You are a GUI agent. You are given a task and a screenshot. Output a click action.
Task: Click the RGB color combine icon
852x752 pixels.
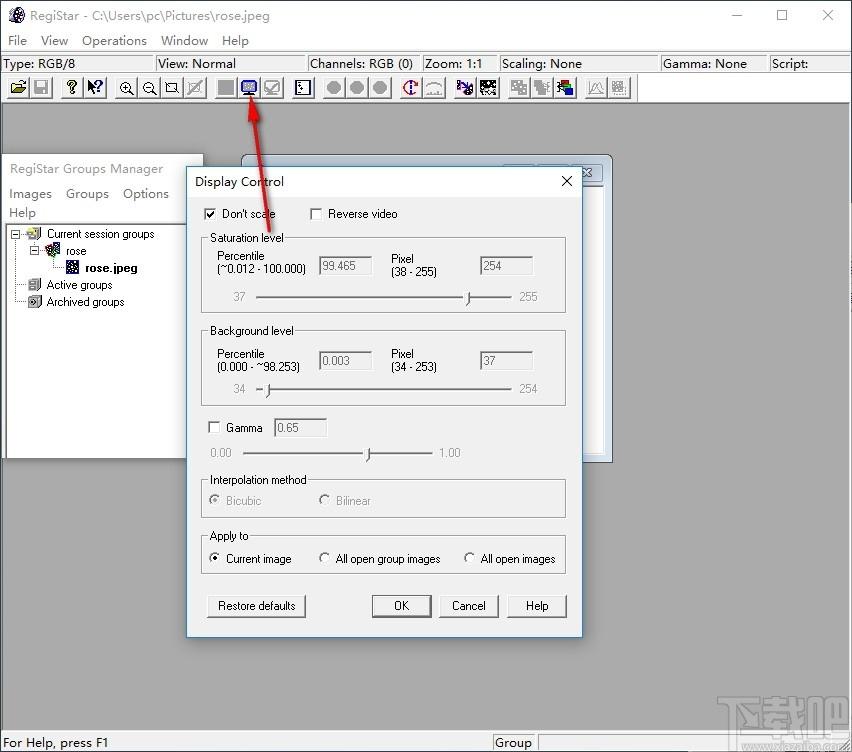[565, 87]
